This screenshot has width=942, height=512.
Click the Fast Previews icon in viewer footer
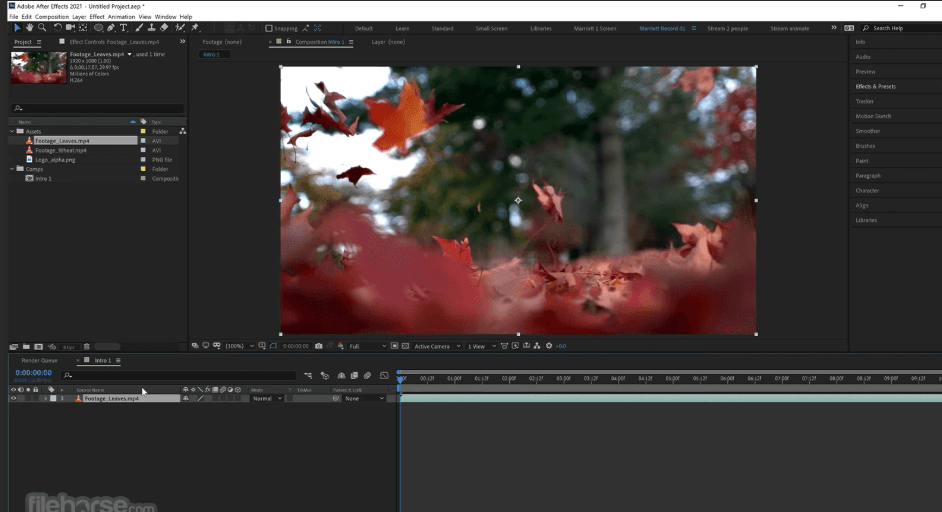tap(515, 346)
